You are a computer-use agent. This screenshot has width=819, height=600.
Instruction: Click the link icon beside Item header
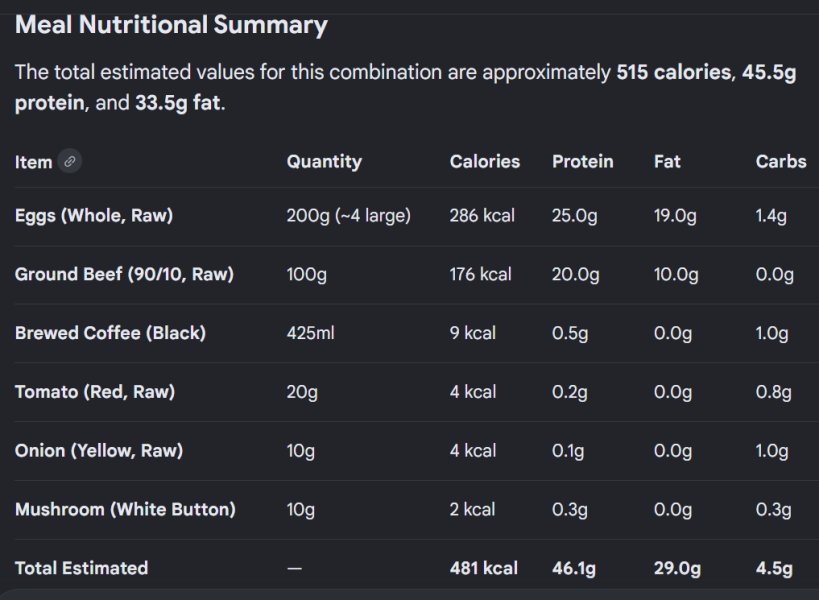coord(69,161)
